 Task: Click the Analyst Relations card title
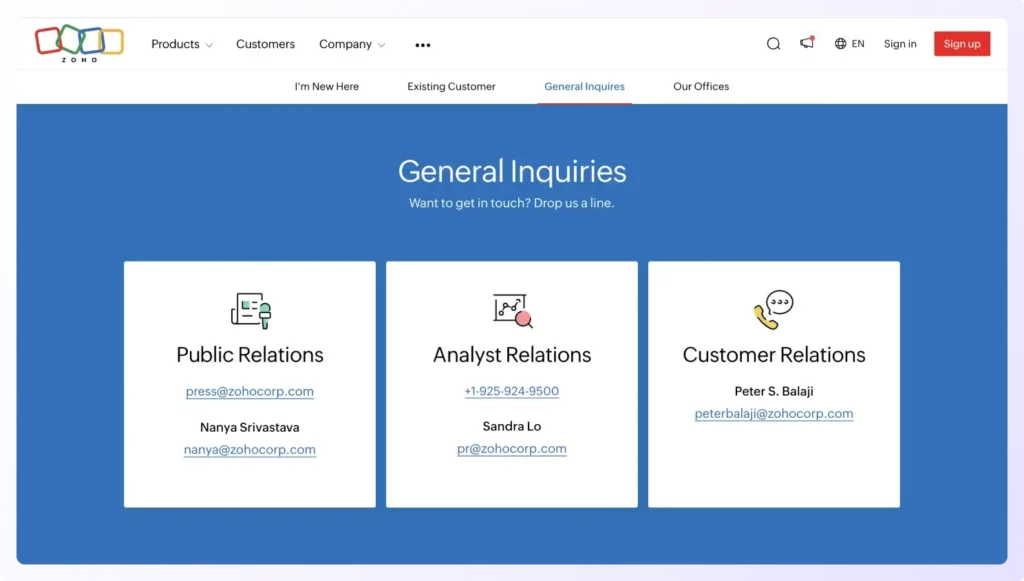512,354
